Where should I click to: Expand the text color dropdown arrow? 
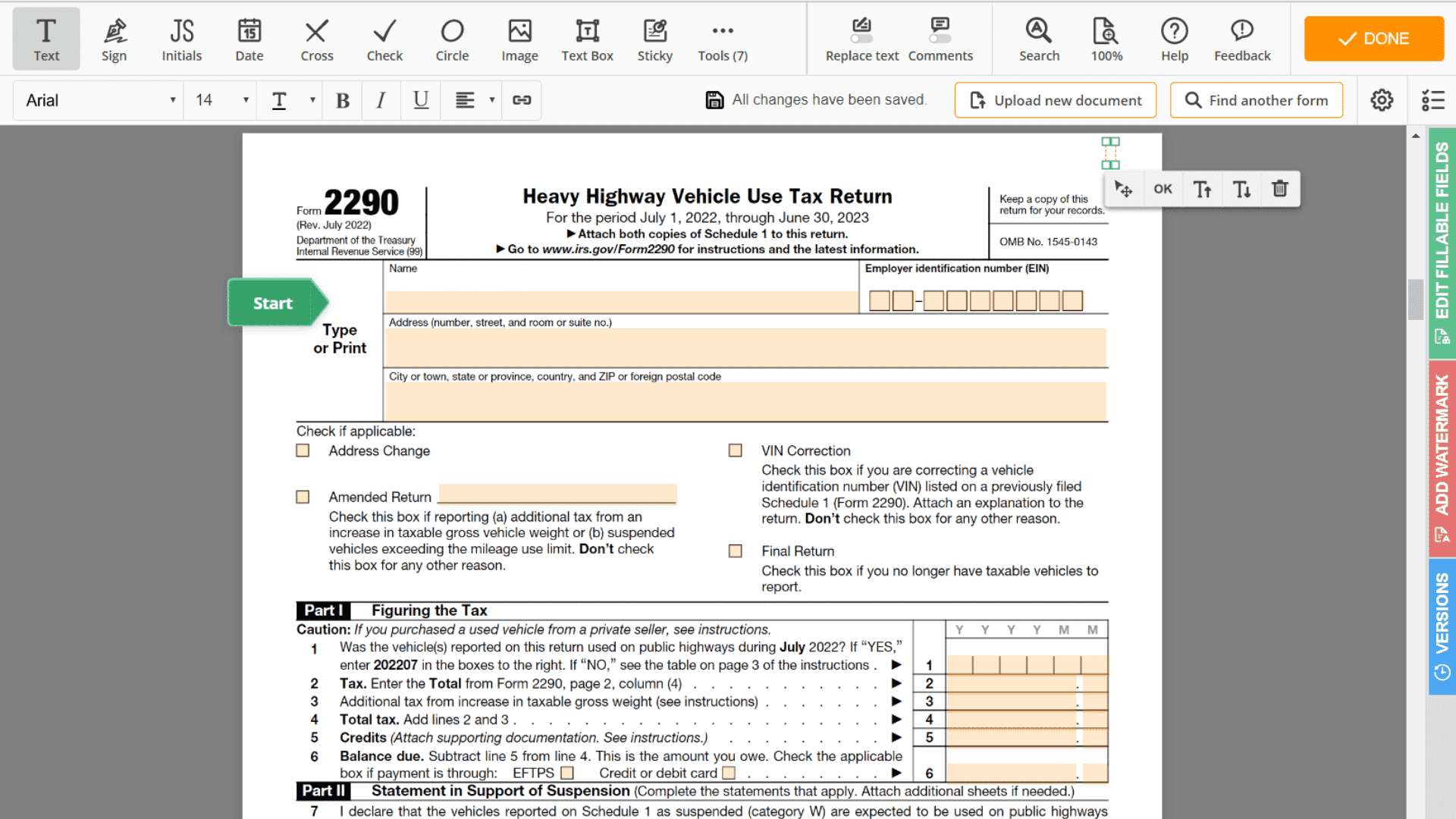click(x=312, y=100)
